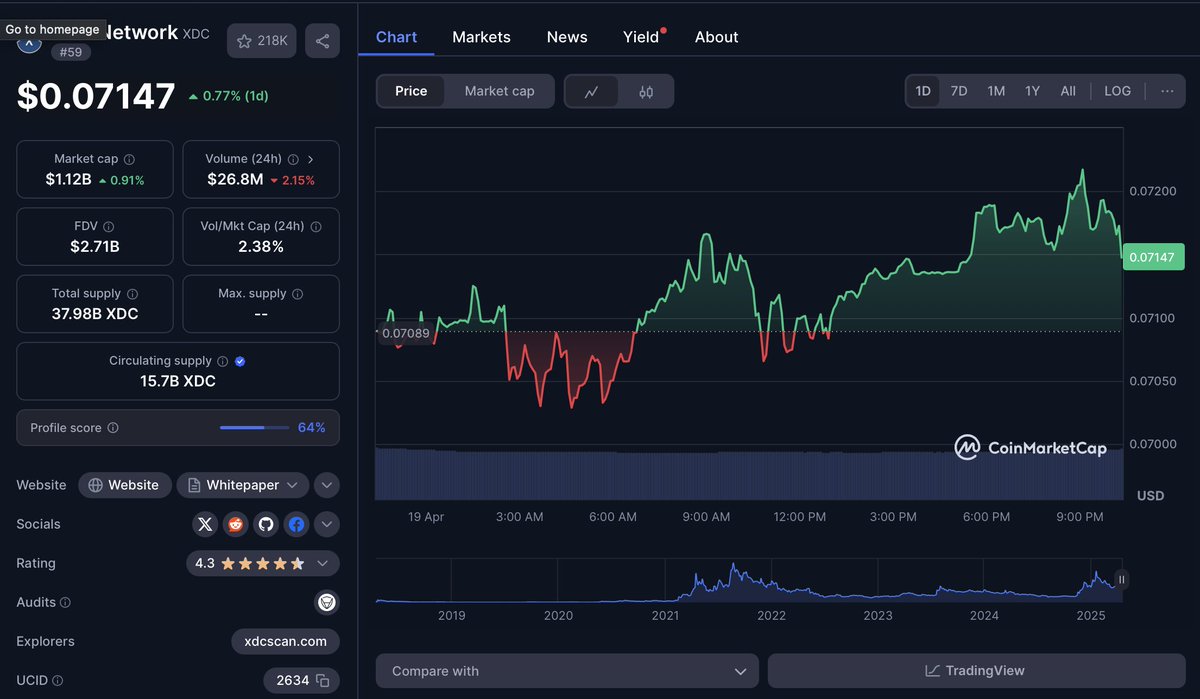Click info icon next to Audits
Viewport: 1200px width, 699px height.
point(65,603)
